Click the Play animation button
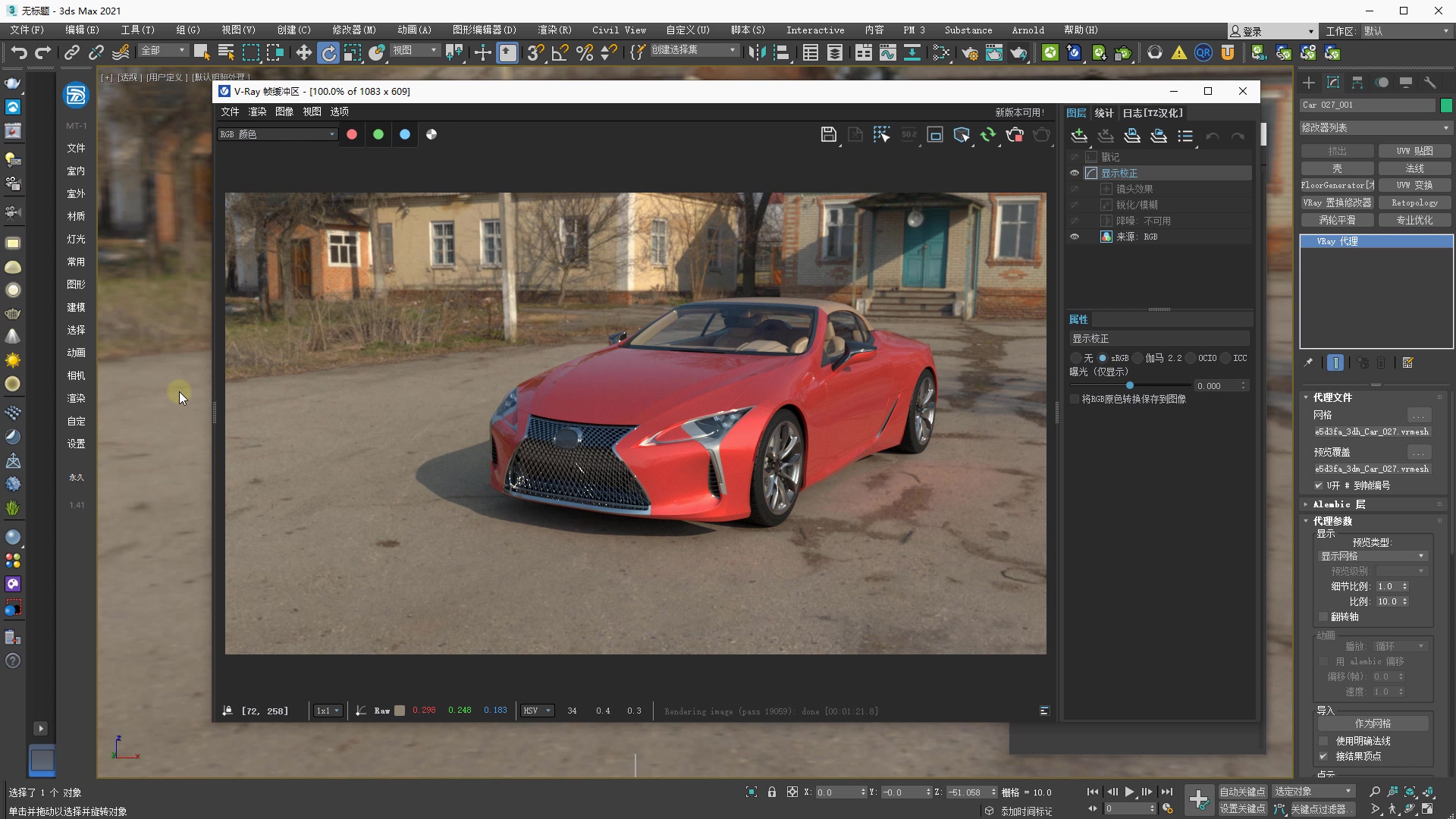 tap(1129, 792)
